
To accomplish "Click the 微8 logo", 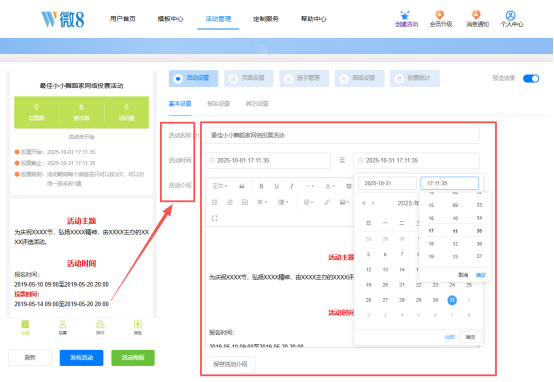I will coord(63,19).
